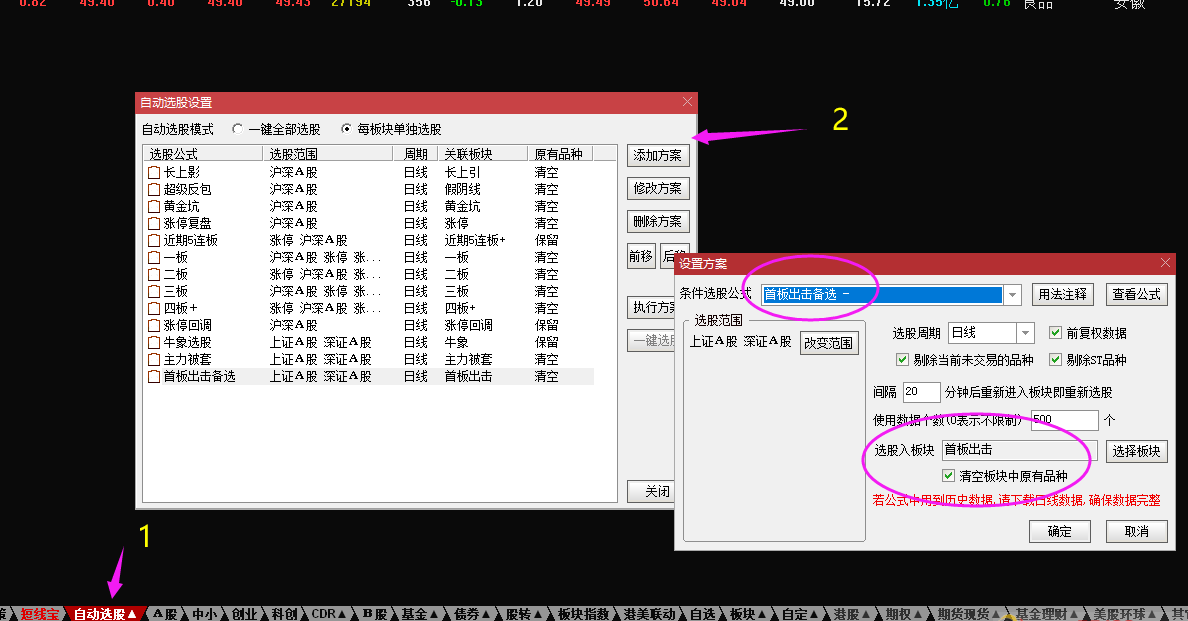Expand 自定 tab menu
The width and height of the screenshot is (1188, 621).
point(814,614)
